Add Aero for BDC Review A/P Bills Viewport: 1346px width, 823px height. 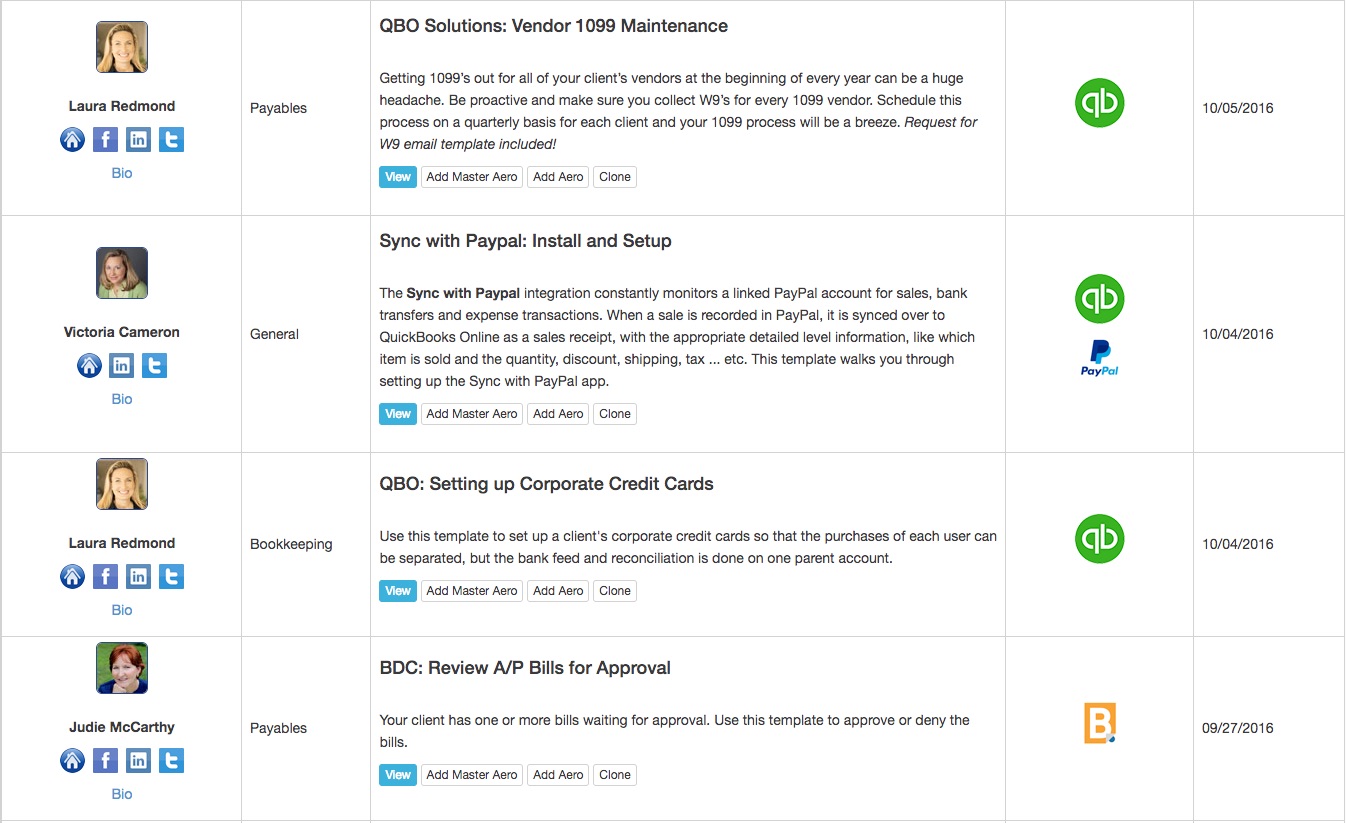click(558, 775)
